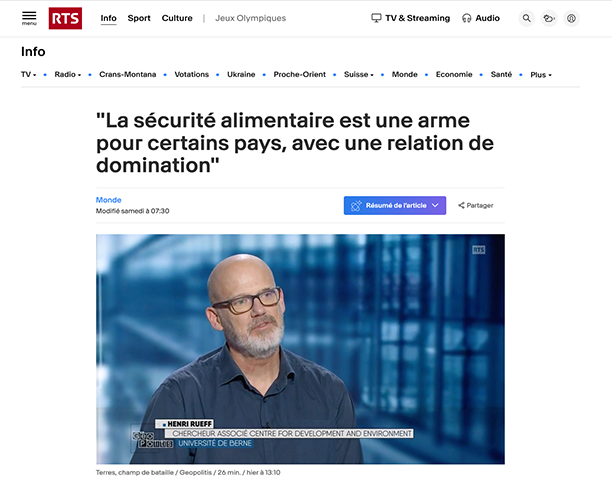Click the RTS logo

(x=65, y=18)
